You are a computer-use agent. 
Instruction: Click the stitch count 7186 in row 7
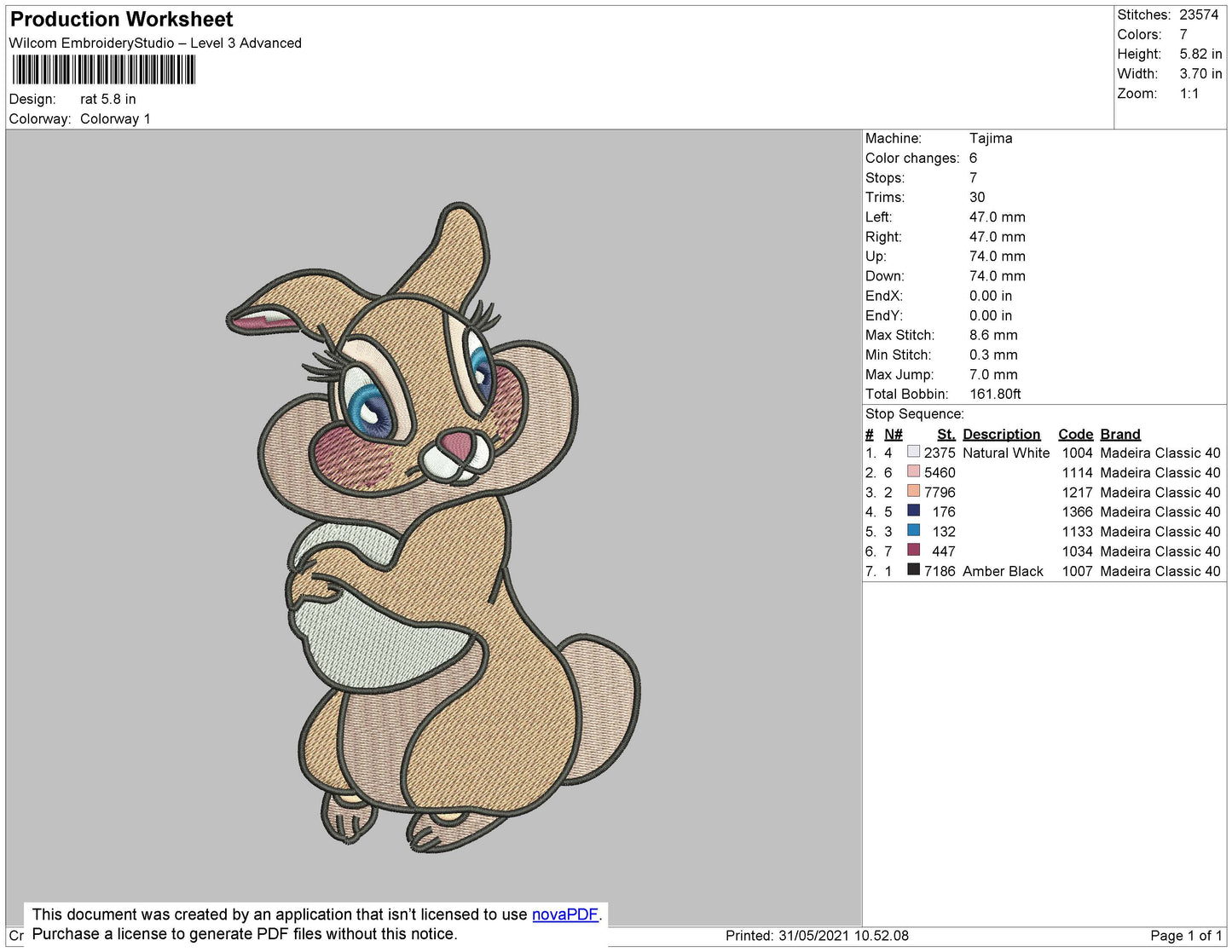[x=940, y=572]
